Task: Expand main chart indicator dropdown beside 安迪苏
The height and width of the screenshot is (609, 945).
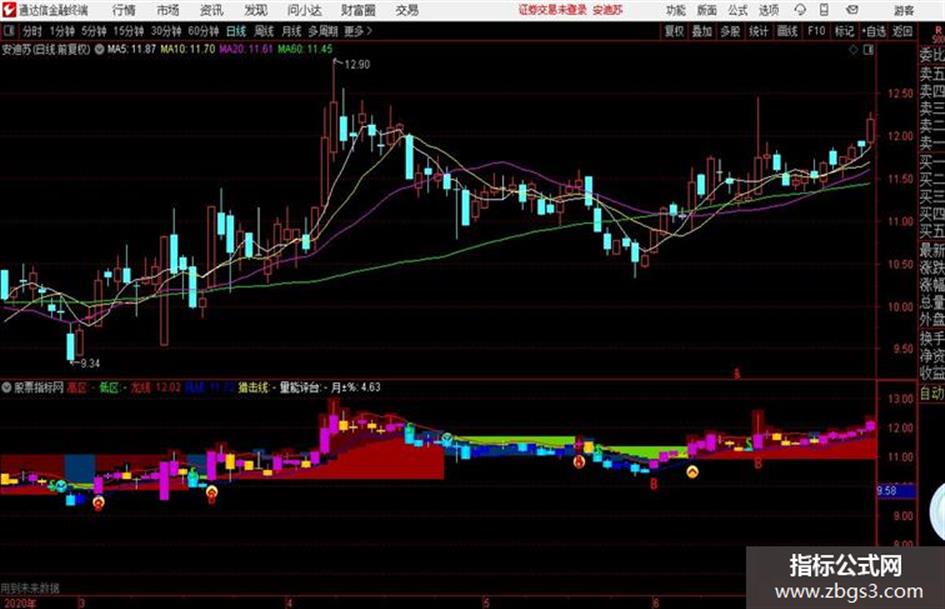Action: click(99, 49)
